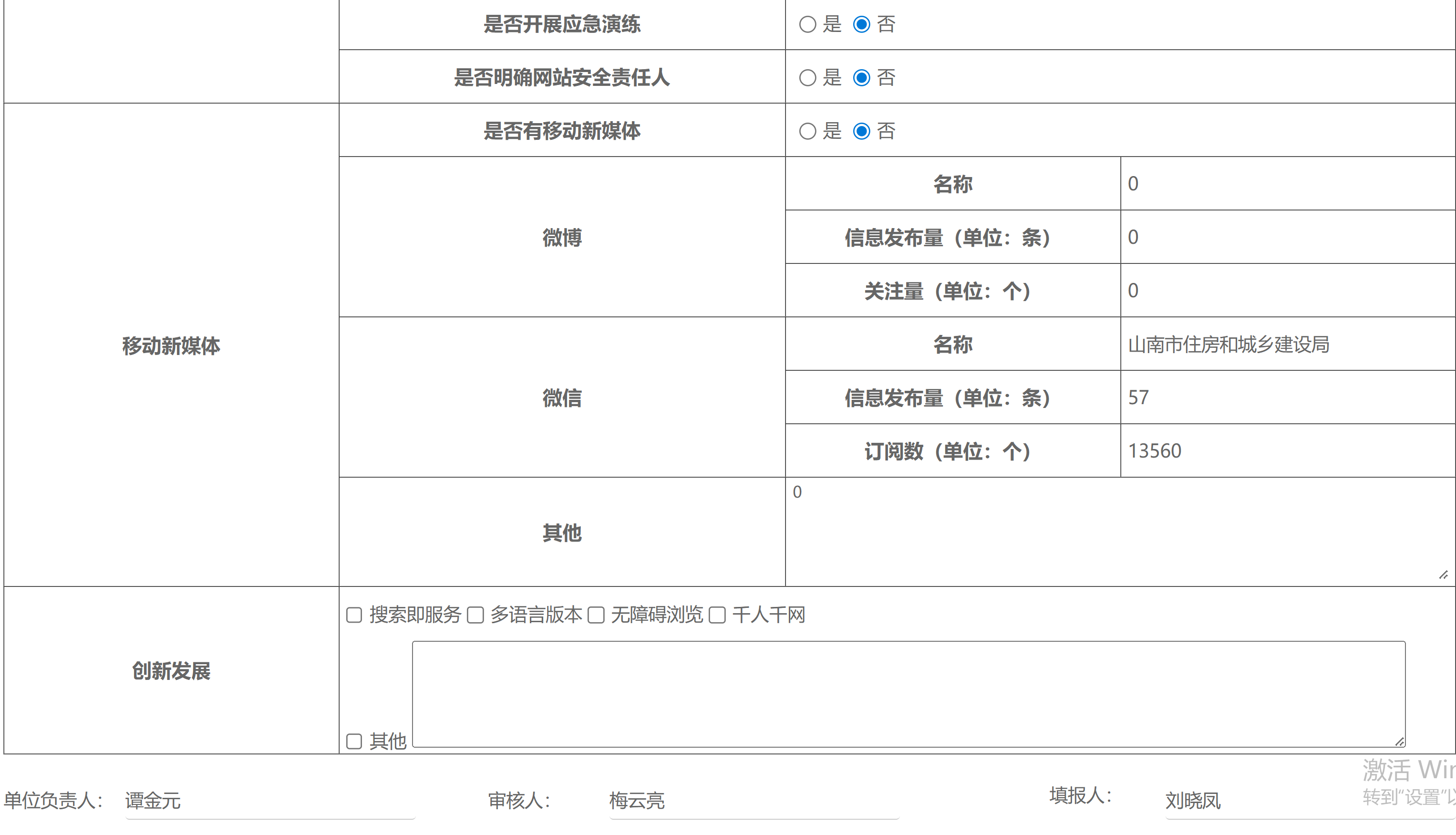Click the 创新发展 其他 description textarea
The width and height of the screenshot is (1456, 835).
coord(909,694)
